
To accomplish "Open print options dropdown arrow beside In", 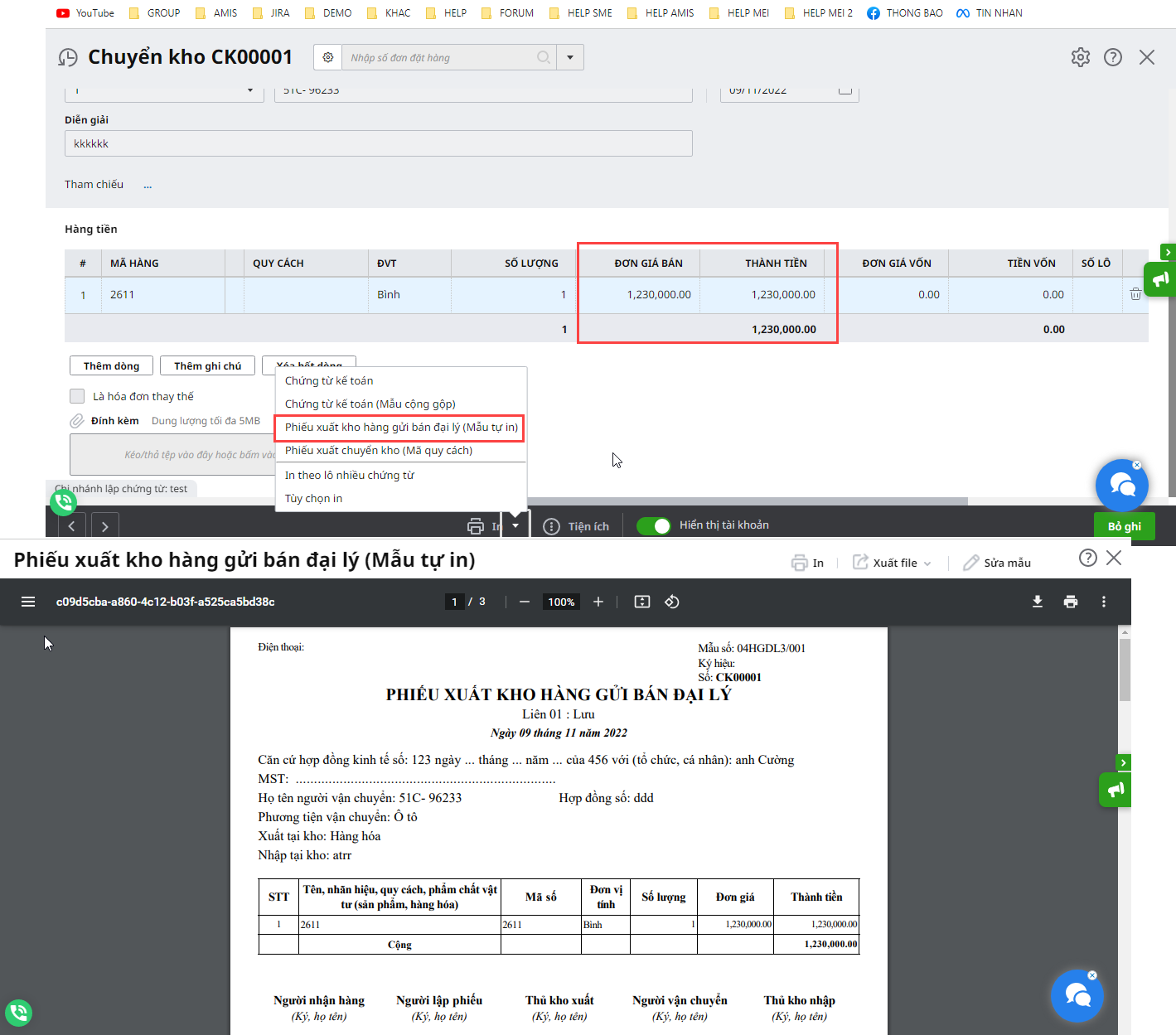I will tap(515, 526).
